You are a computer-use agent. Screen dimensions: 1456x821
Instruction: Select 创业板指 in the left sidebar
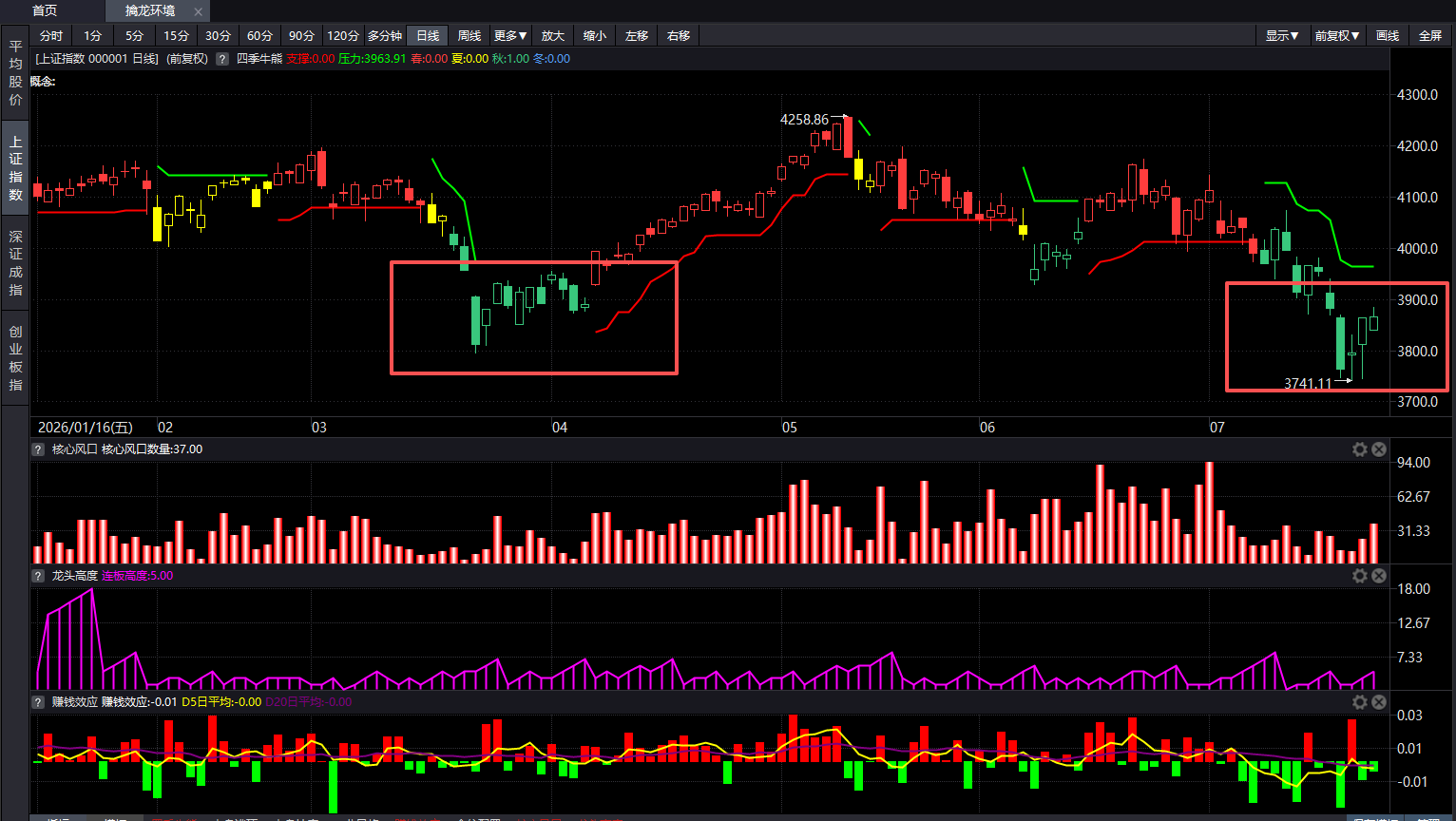(15, 358)
